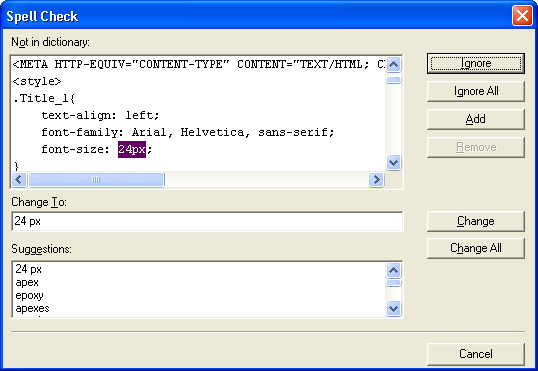This screenshot has width=538, height=371.
Task: Click the Change button
Action: pyautogui.click(x=476, y=221)
